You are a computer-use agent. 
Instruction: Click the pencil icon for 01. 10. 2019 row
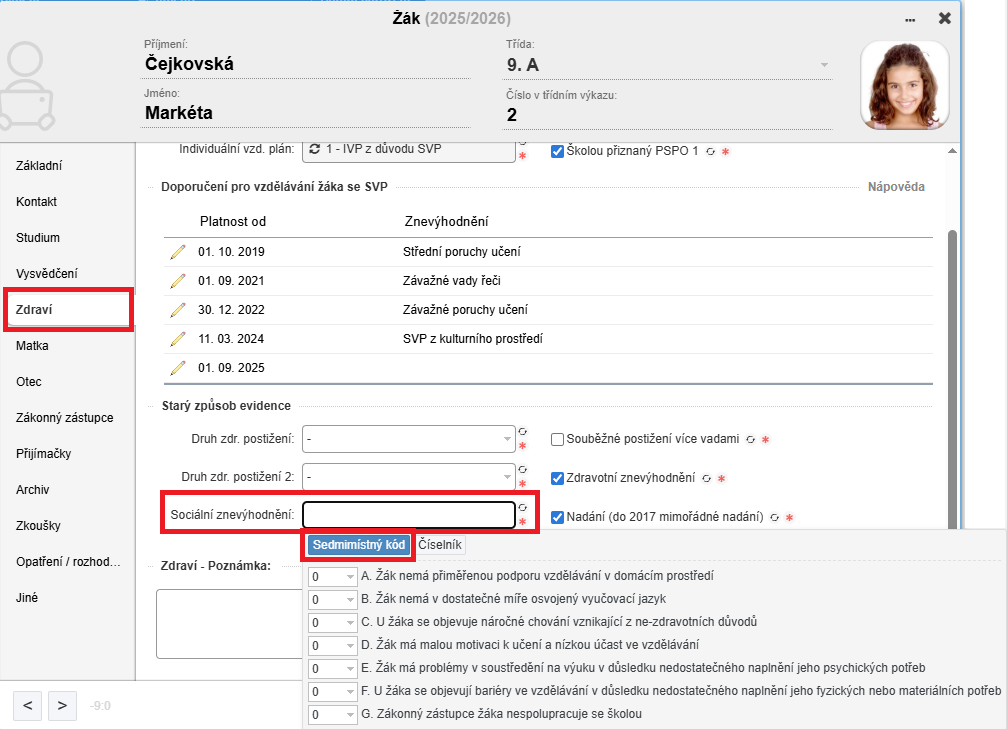point(178,252)
